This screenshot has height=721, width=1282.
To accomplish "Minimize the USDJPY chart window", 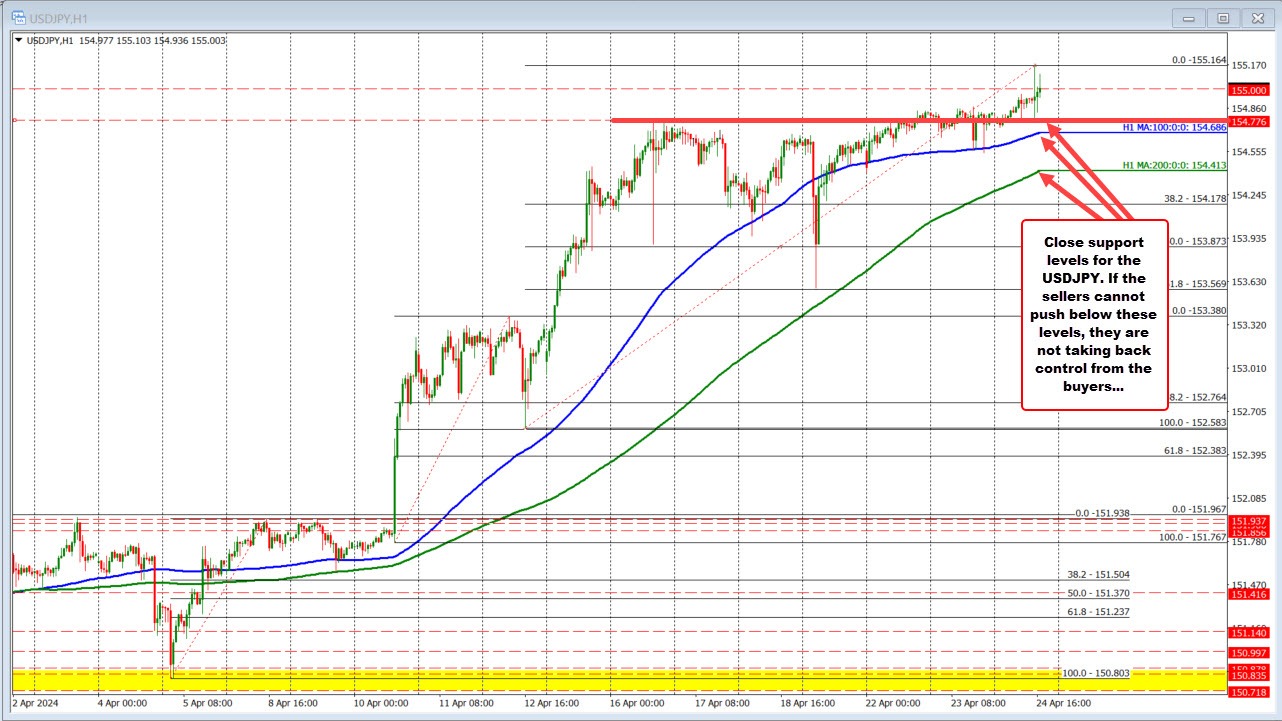I will click(1188, 17).
